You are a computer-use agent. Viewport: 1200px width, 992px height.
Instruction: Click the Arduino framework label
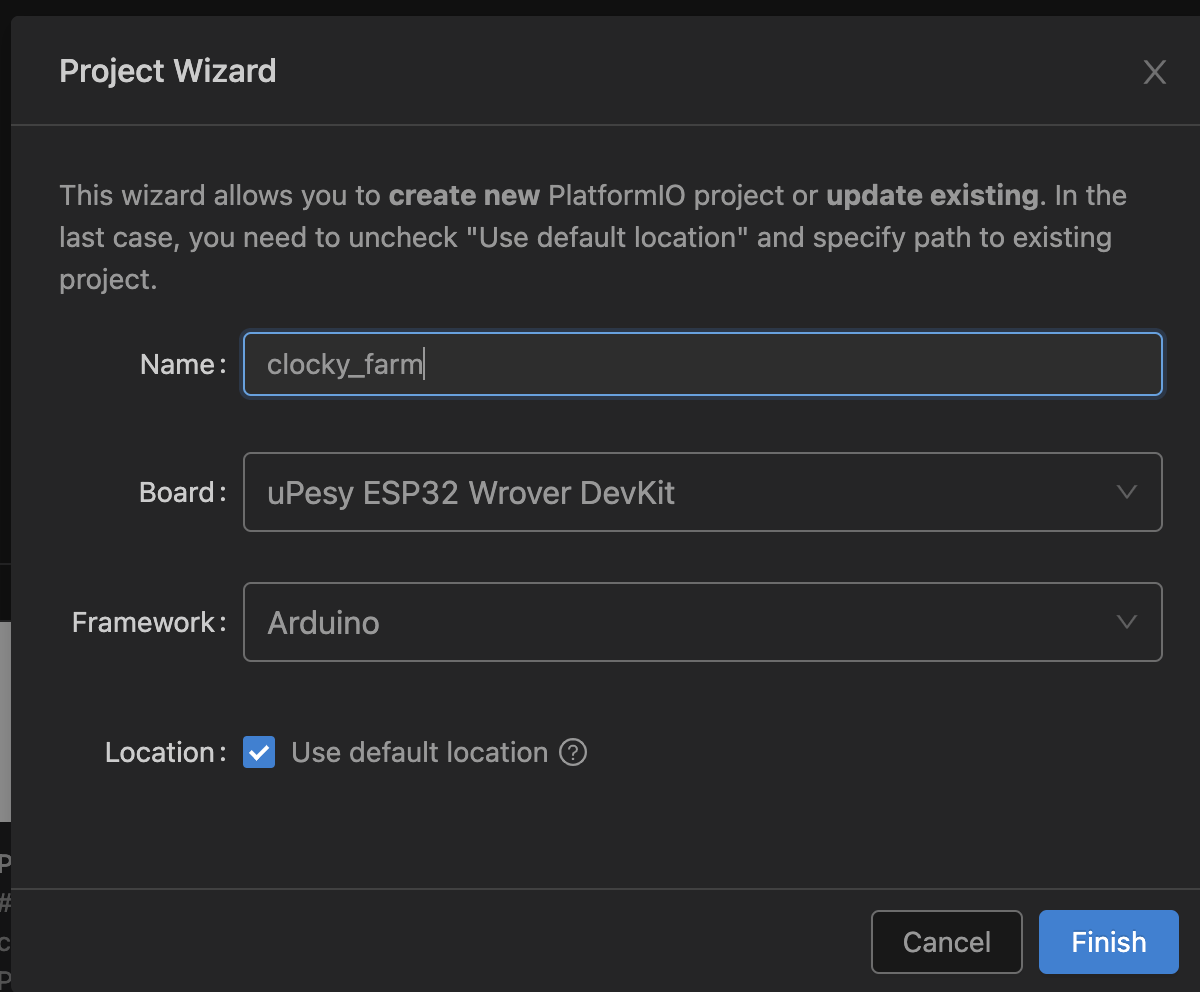click(x=323, y=622)
